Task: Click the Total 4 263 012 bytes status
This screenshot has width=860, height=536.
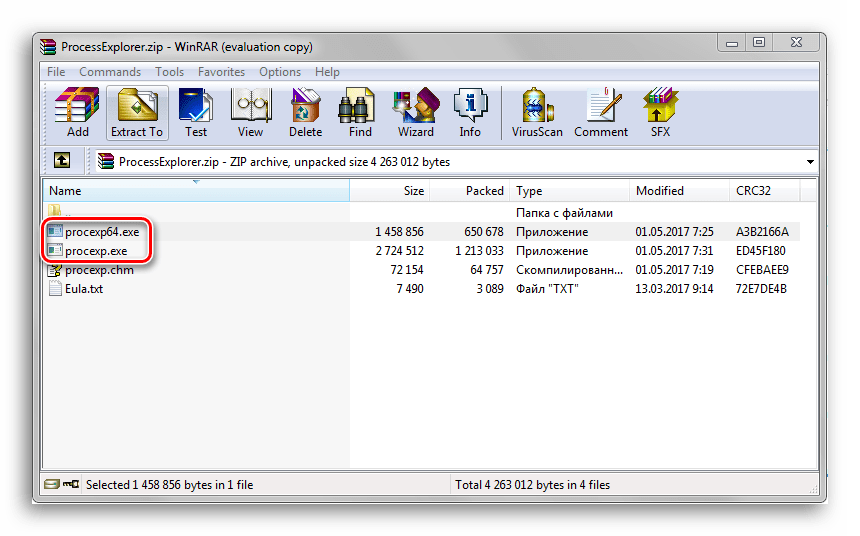Action: [x=532, y=485]
